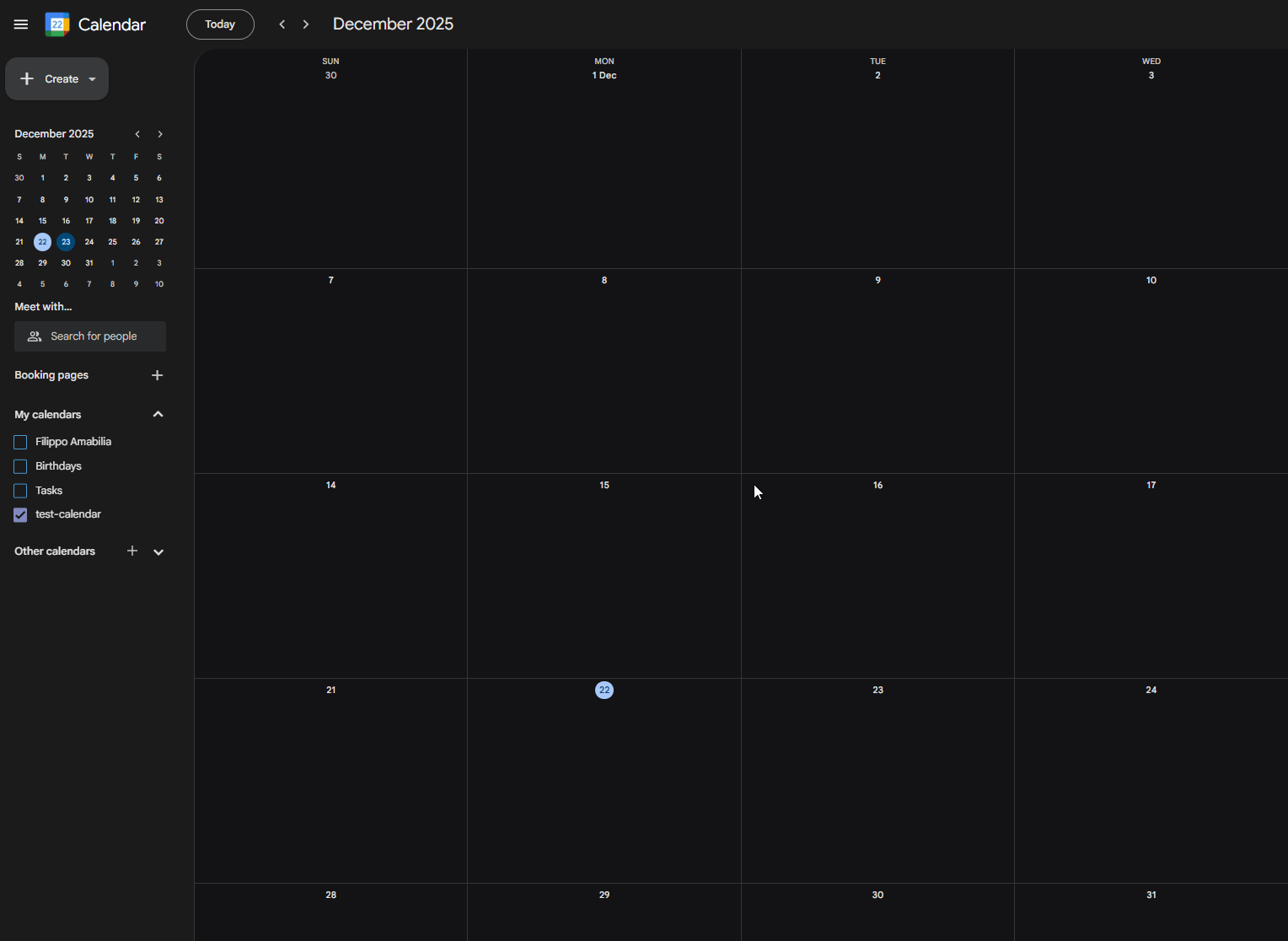Viewport: 1288px width, 941px height.
Task: Select December 25 in the mini calendar
Action: point(112,242)
